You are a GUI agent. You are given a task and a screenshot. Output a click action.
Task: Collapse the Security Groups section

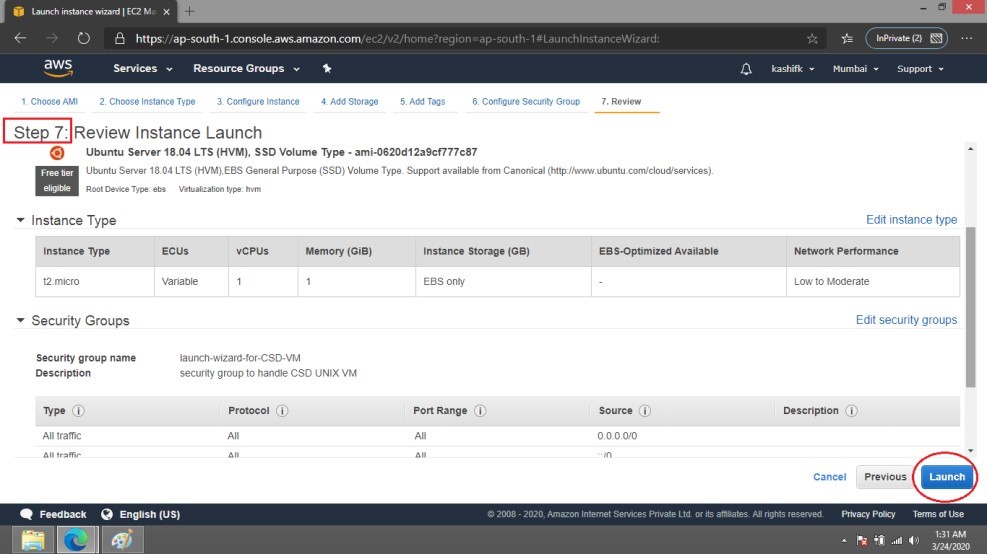coord(20,320)
